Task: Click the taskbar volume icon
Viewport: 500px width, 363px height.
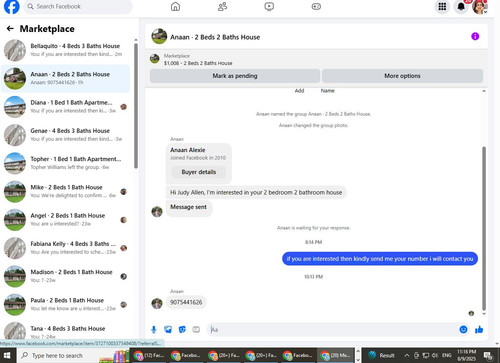Action: tap(435, 355)
